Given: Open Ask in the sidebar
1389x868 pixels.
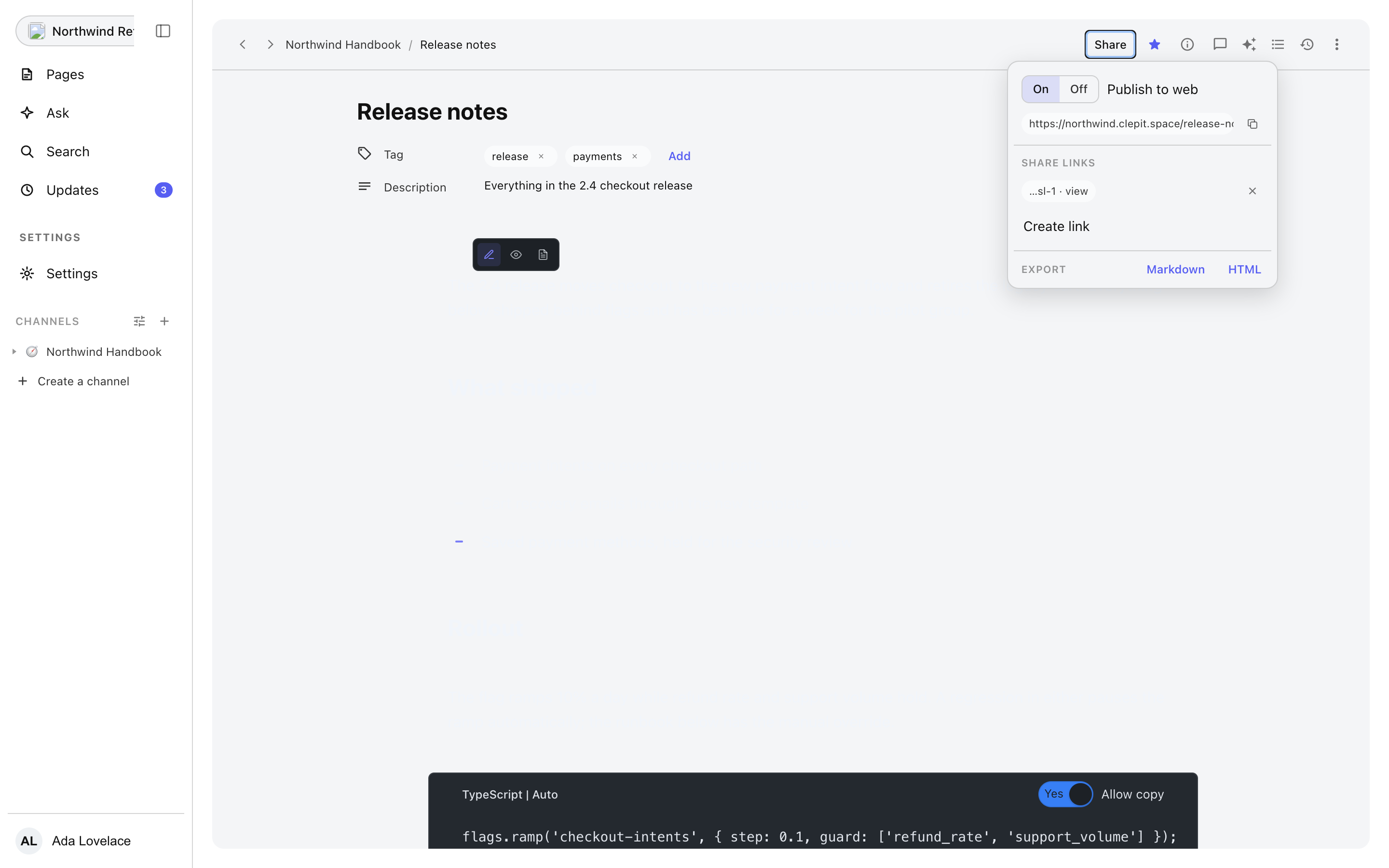Looking at the screenshot, I should click(96, 112).
